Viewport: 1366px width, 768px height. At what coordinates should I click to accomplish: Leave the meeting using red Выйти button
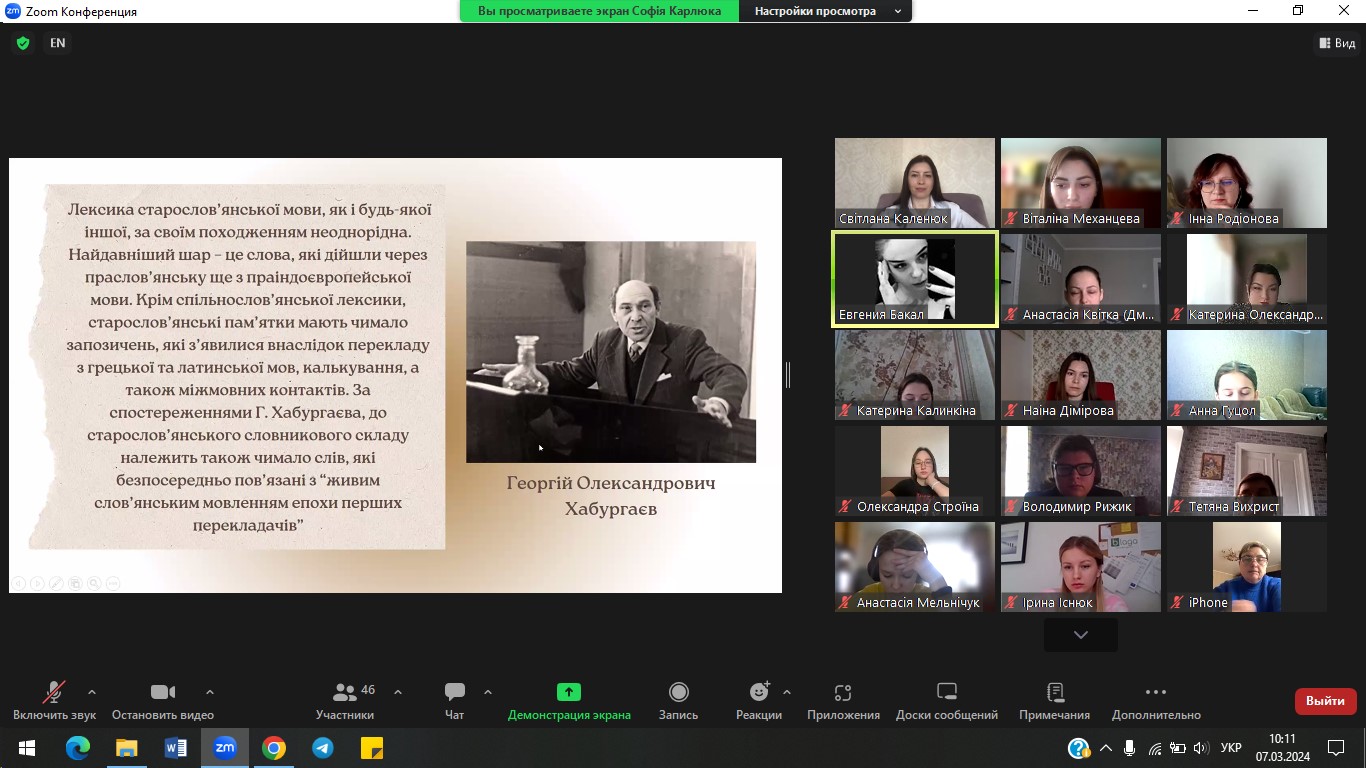[1325, 701]
